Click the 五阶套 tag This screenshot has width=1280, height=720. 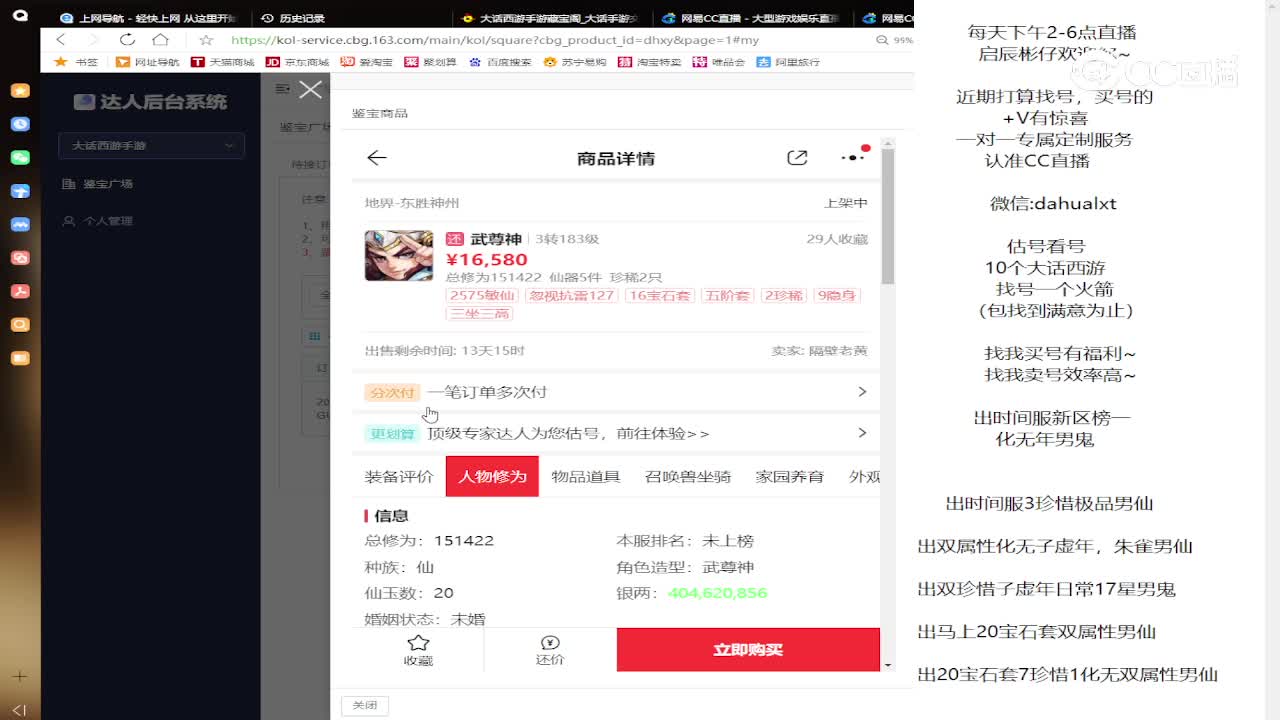pos(728,295)
